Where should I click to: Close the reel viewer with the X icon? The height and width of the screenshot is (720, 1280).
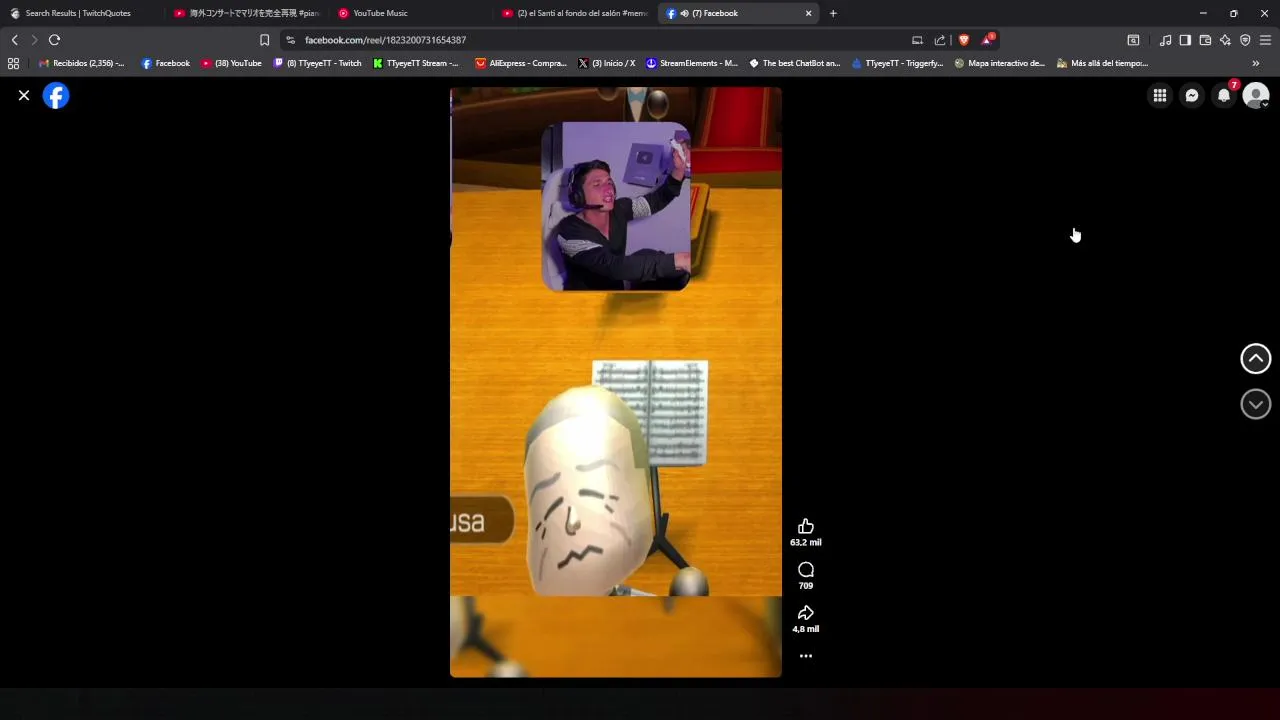pos(24,95)
